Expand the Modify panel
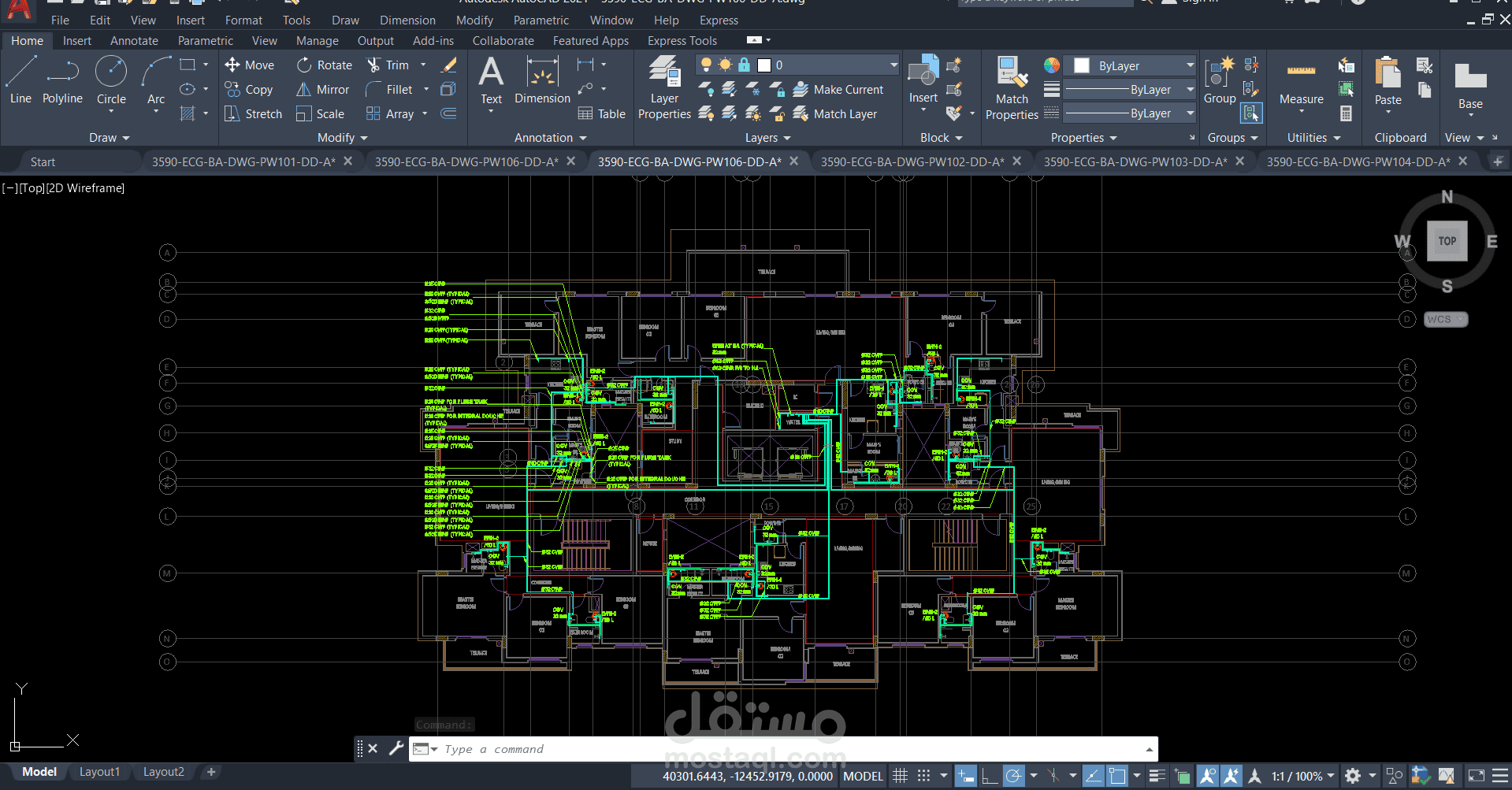1512x790 pixels. 342,138
